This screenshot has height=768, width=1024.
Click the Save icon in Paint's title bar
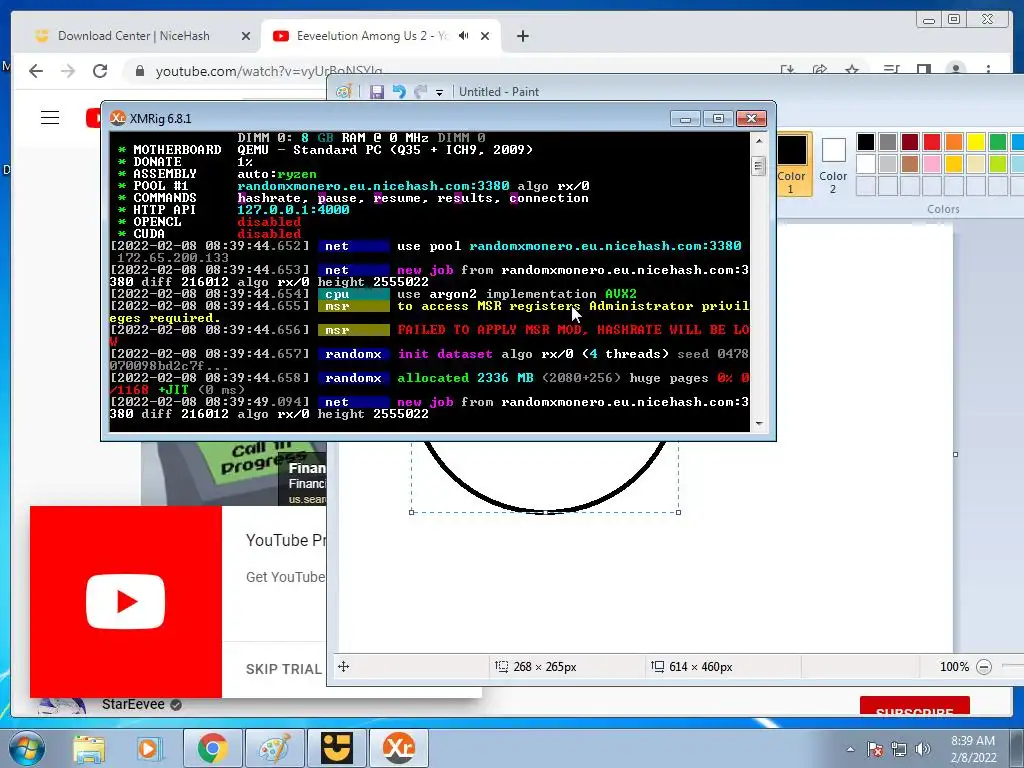click(377, 92)
